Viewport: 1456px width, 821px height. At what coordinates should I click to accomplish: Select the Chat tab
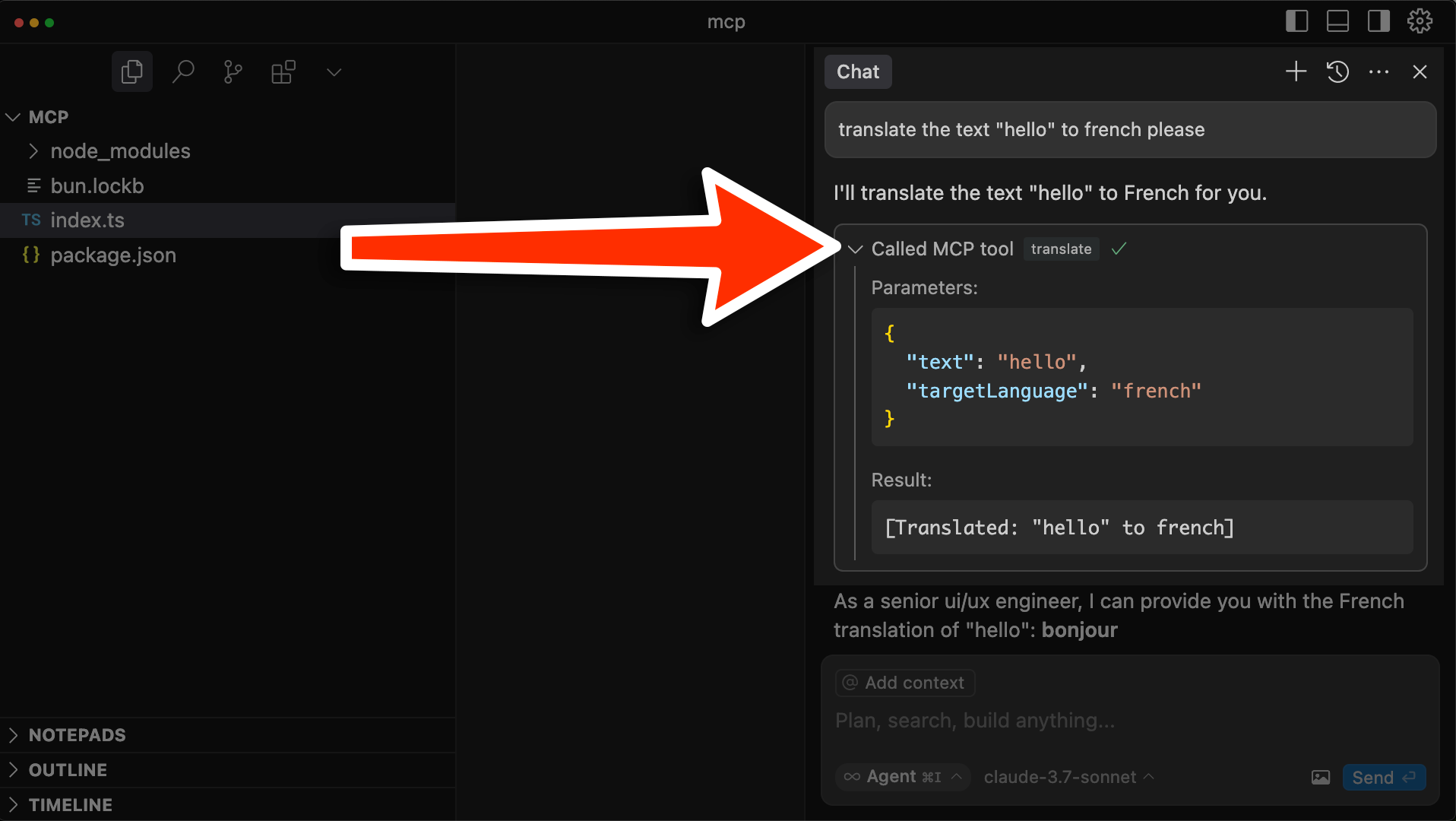click(858, 71)
